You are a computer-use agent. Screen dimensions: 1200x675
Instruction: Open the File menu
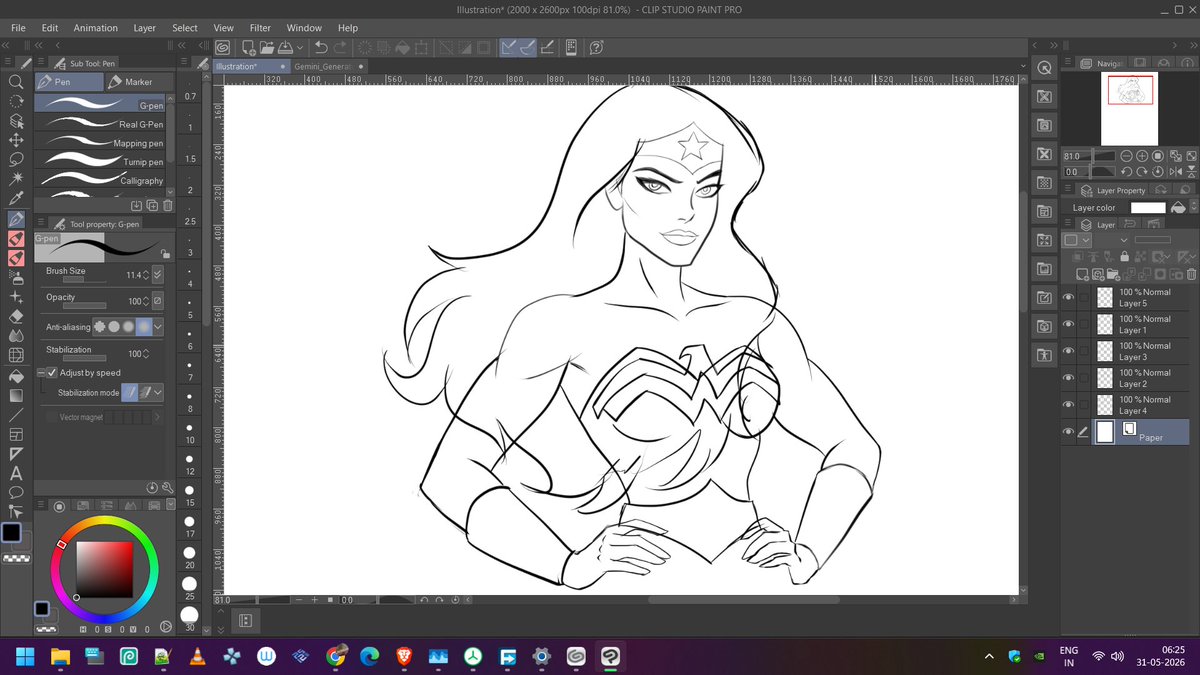18,28
